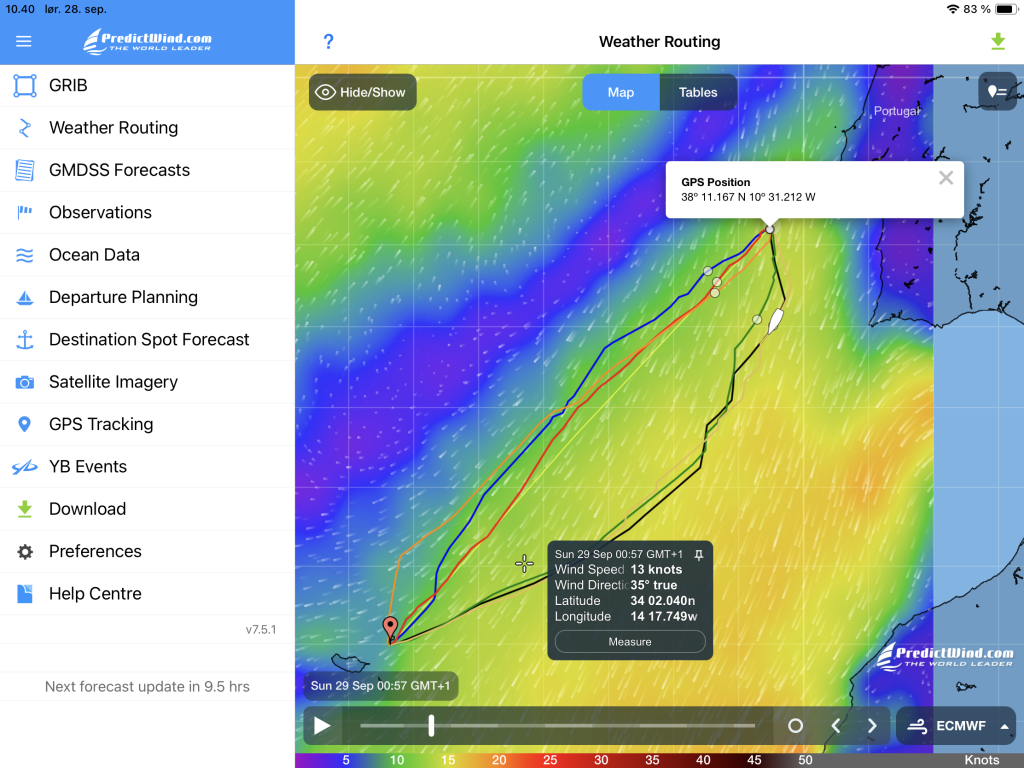The width and height of the screenshot is (1024, 768).
Task: Click the Weather Routing route icon
Action: (x=25, y=128)
